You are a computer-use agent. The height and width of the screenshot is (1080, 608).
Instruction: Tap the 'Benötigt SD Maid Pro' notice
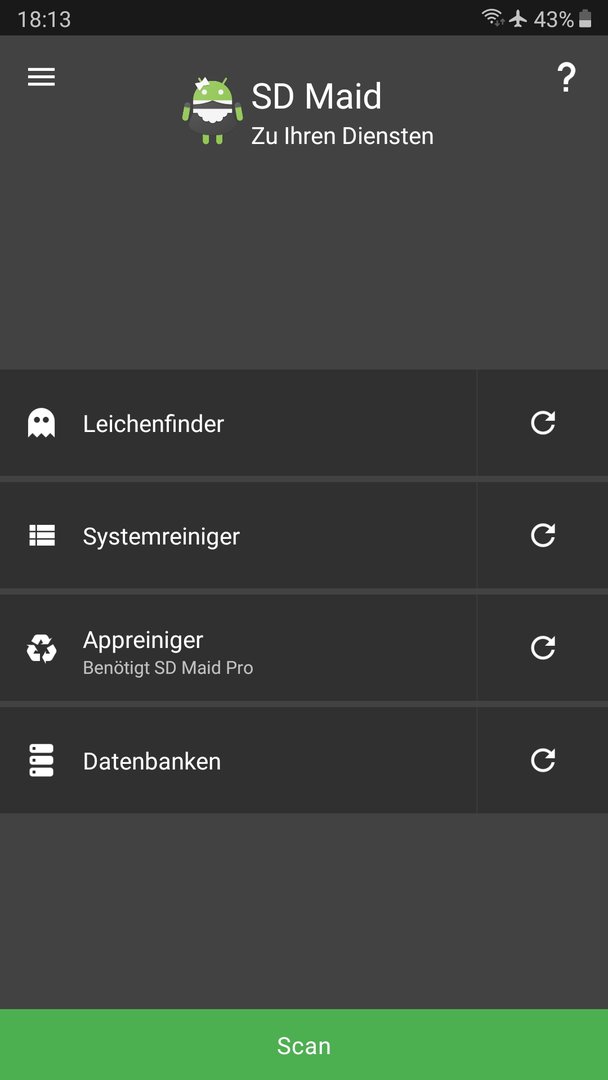click(x=168, y=668)
